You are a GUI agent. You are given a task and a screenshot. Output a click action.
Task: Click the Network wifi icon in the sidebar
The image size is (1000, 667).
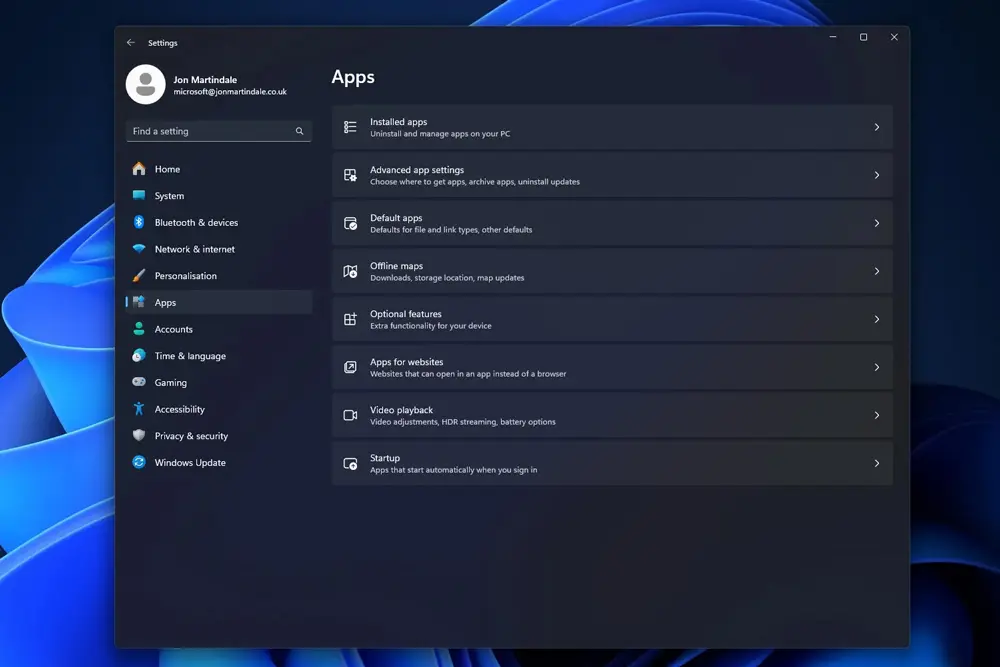click(x=139, y=249)
